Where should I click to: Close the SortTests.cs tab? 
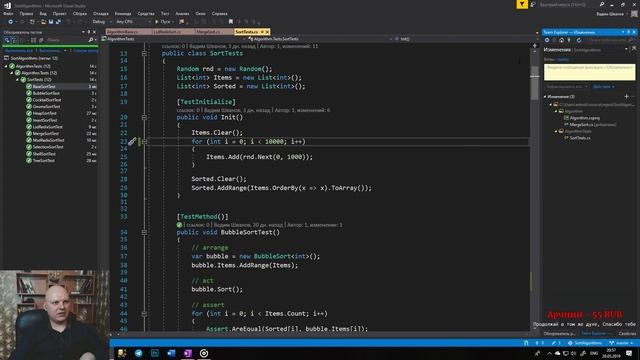click(267, 31)
